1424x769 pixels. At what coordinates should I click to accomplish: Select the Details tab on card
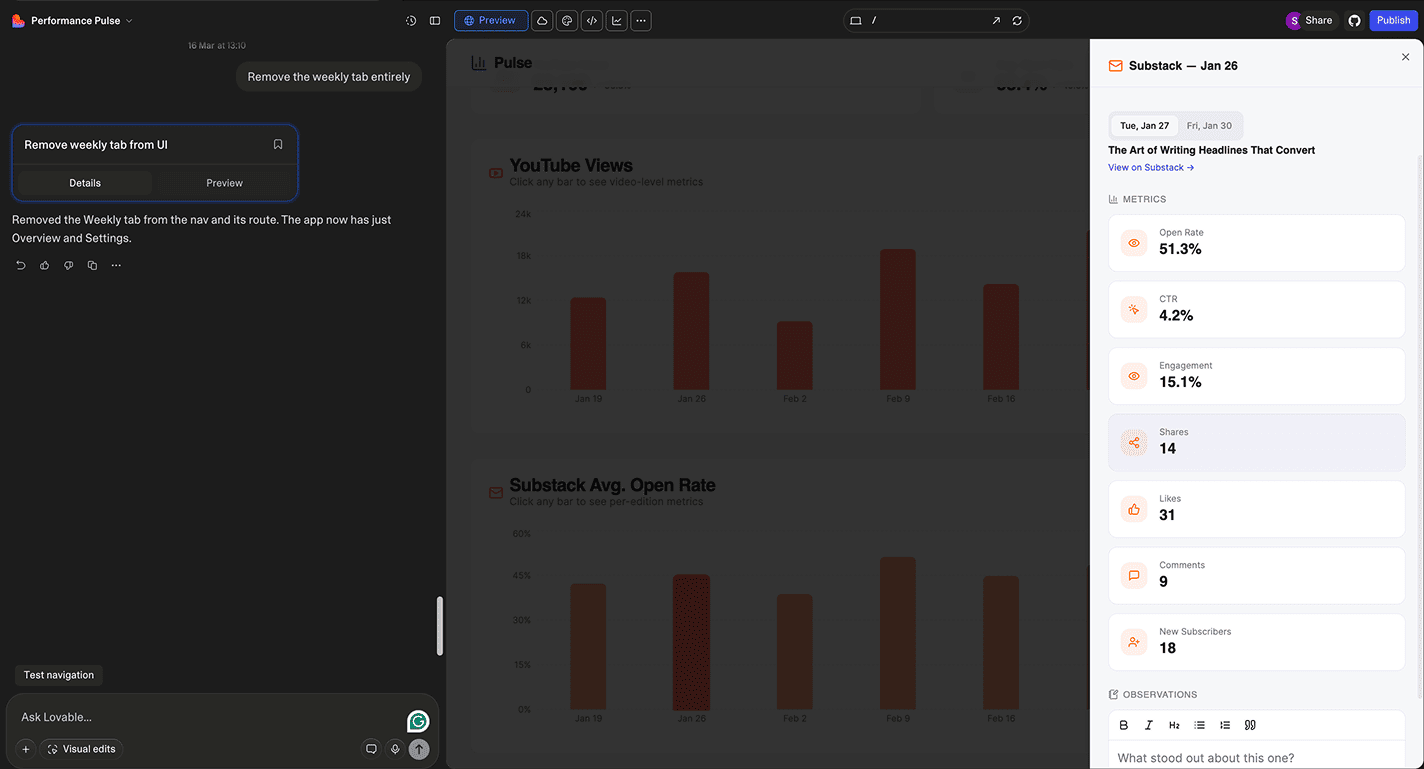85,183
